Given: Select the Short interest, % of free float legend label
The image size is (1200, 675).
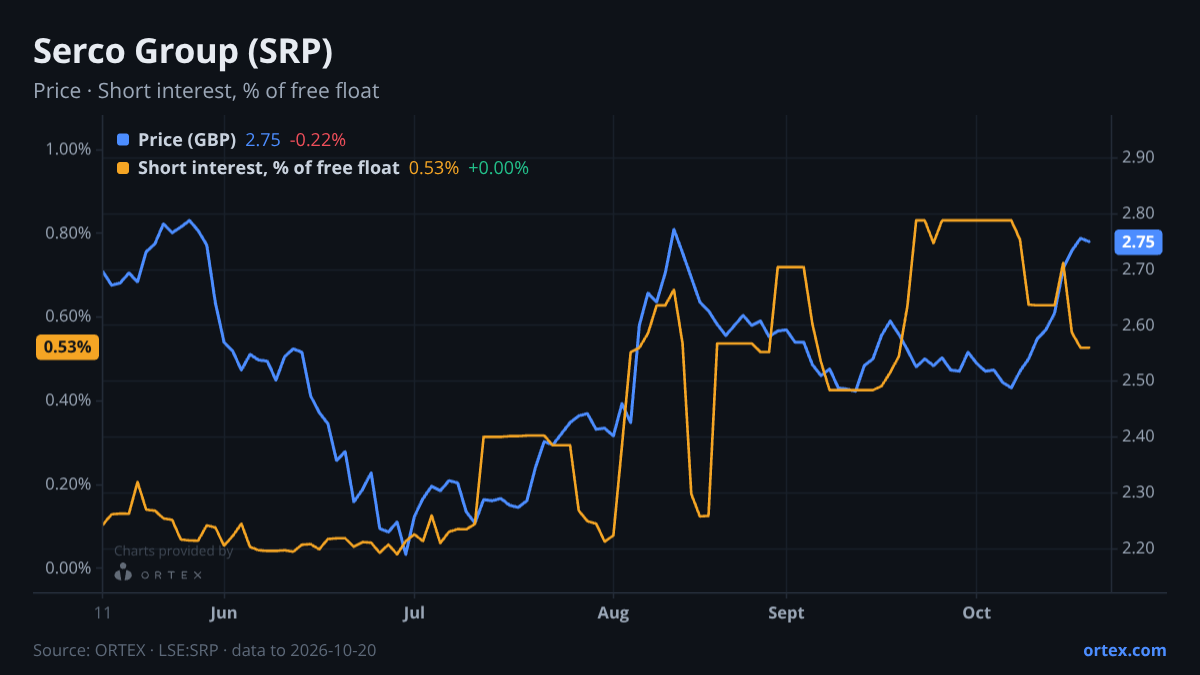Looking at the screenshot, I should pos(269,168).
